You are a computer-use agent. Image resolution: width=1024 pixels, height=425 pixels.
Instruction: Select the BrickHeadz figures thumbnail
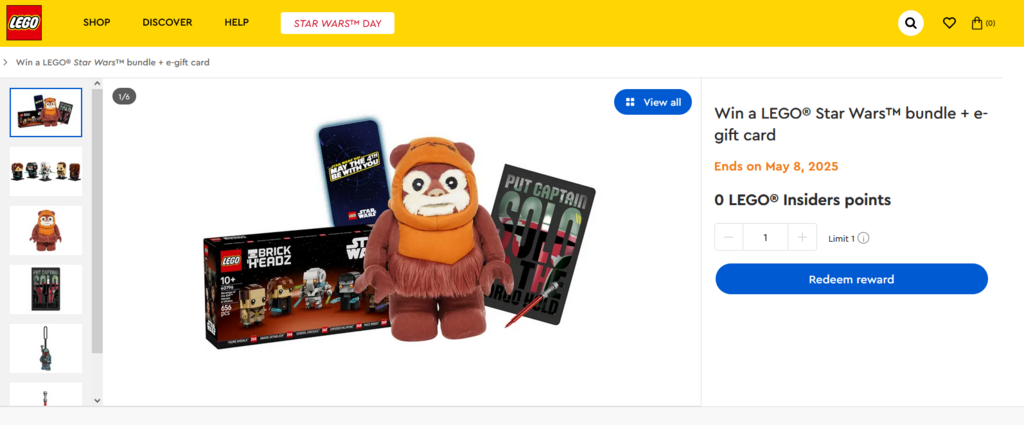click(46, 171)
